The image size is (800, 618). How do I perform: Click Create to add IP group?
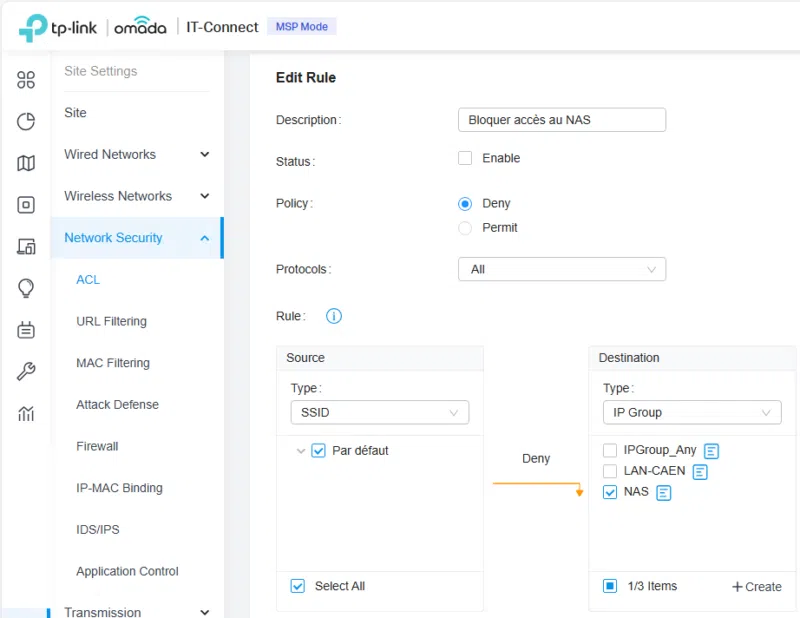point(757,587)
